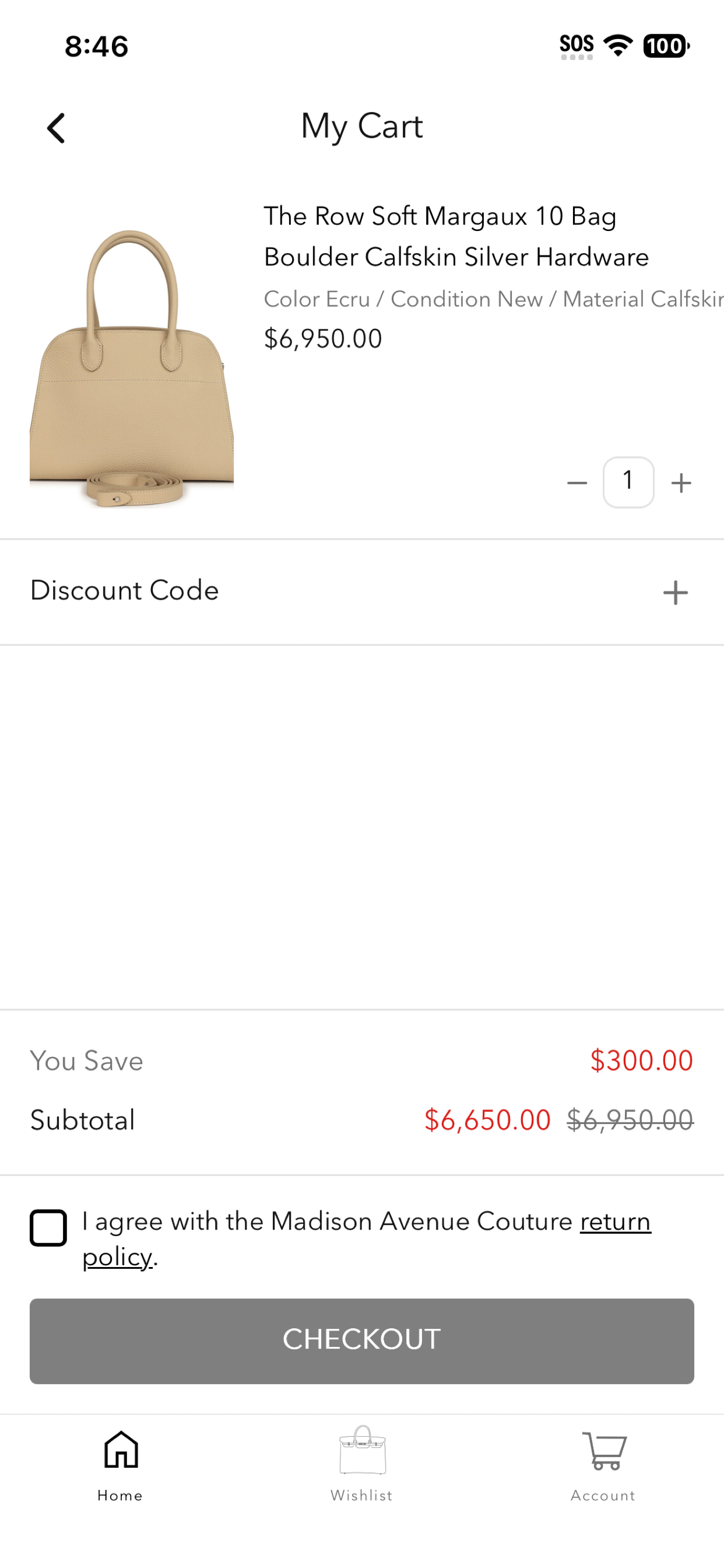
Task: Open the Home tab
Action: pos(121,1466)
